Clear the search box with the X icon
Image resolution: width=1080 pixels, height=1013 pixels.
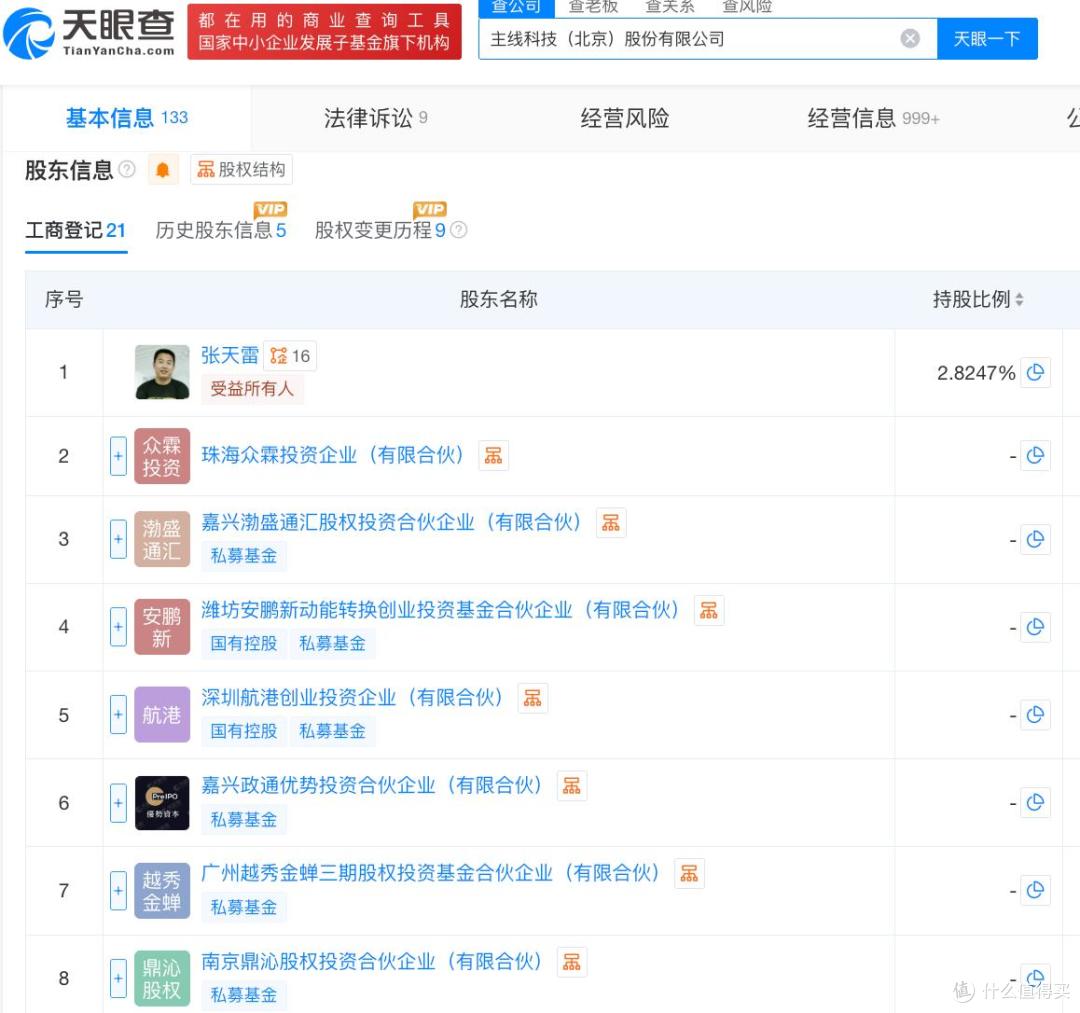point(910,39)
